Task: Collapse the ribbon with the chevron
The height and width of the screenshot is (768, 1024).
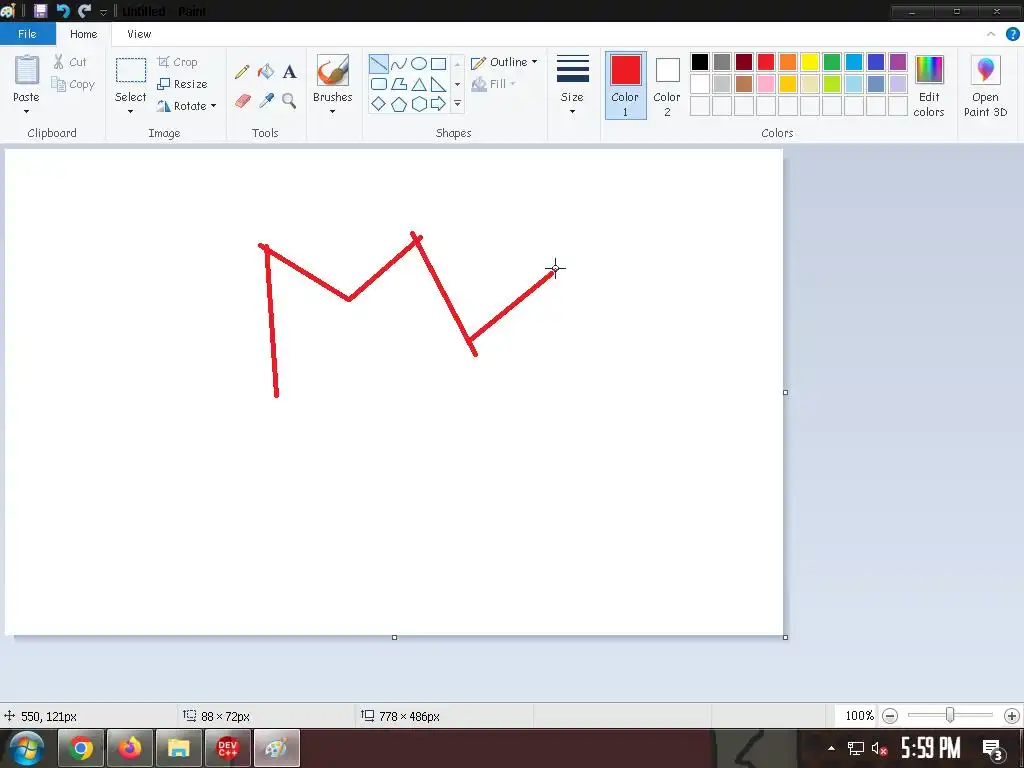Action: coord(991,34)
